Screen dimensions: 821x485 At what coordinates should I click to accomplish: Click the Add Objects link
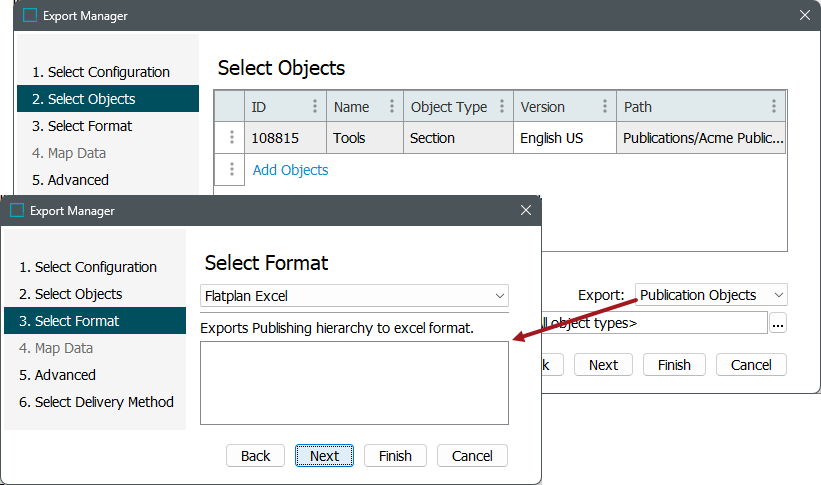pyautogui.click(x=290, y=170)
